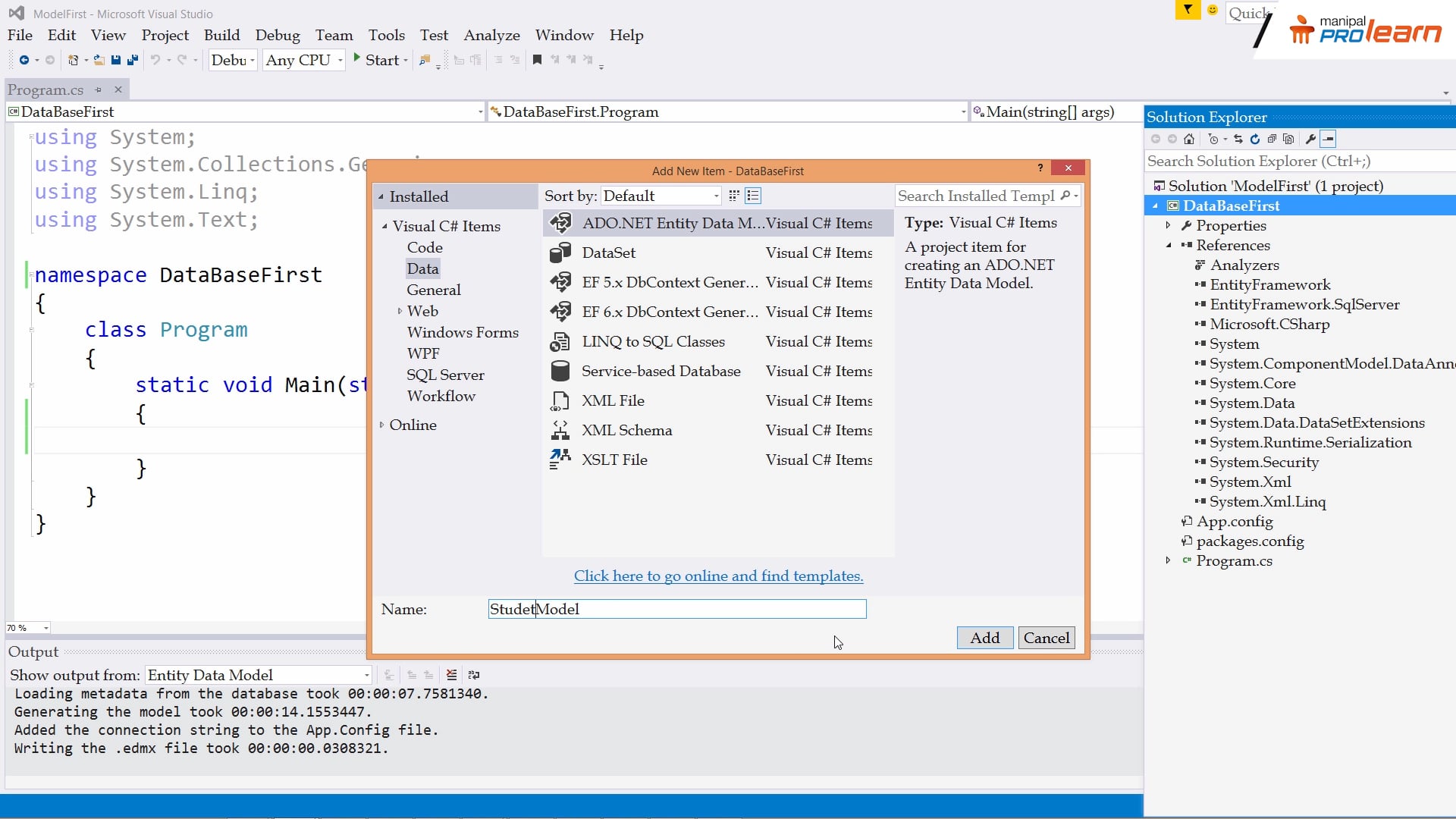Open Show output from dropdown
Viewport: 1456px width, 819px height.
[259, 675]
